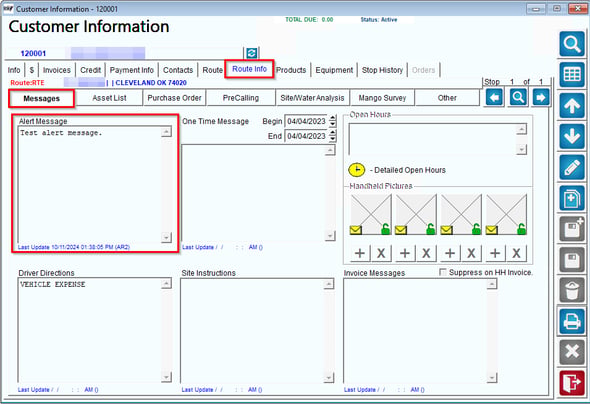Click the refresh icon beside customer number
The image size is (590, 404).
tap(251, 53)
